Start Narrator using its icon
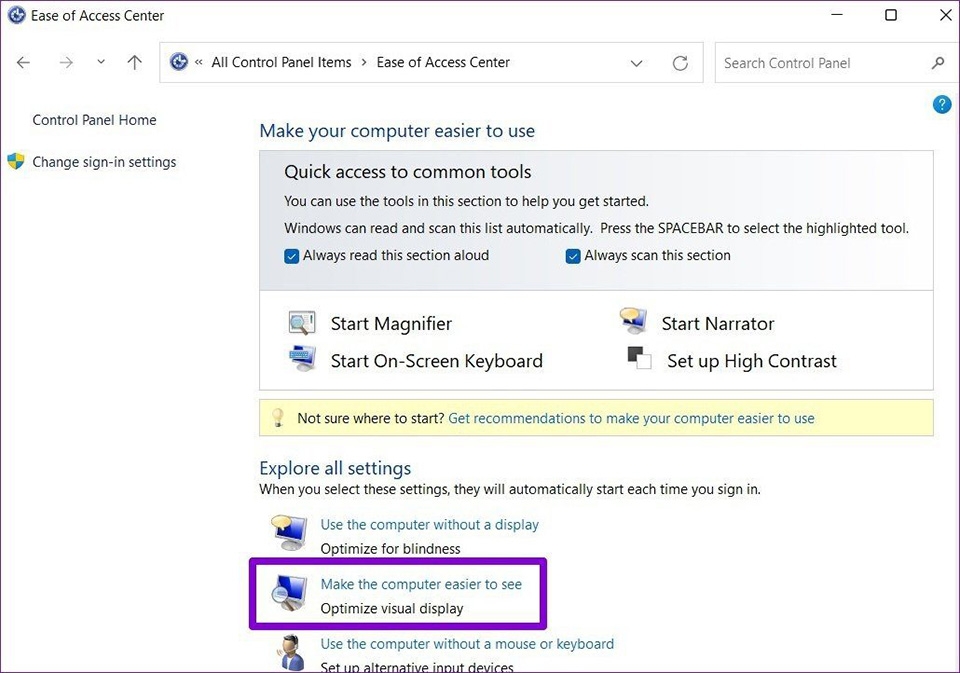This screenshot has width=960, height=673. [x=633, y=320]
